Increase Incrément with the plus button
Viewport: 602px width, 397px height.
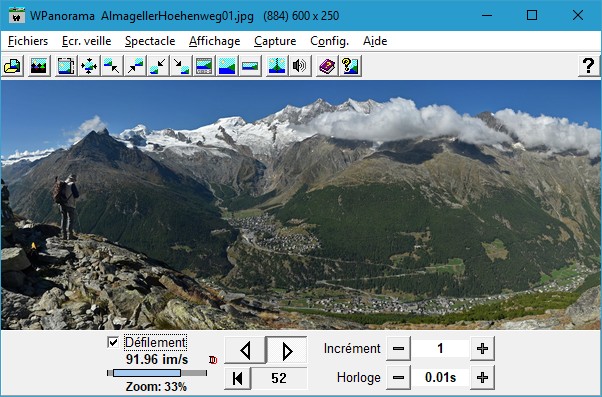pyautogui.click(x=482, y=349)
